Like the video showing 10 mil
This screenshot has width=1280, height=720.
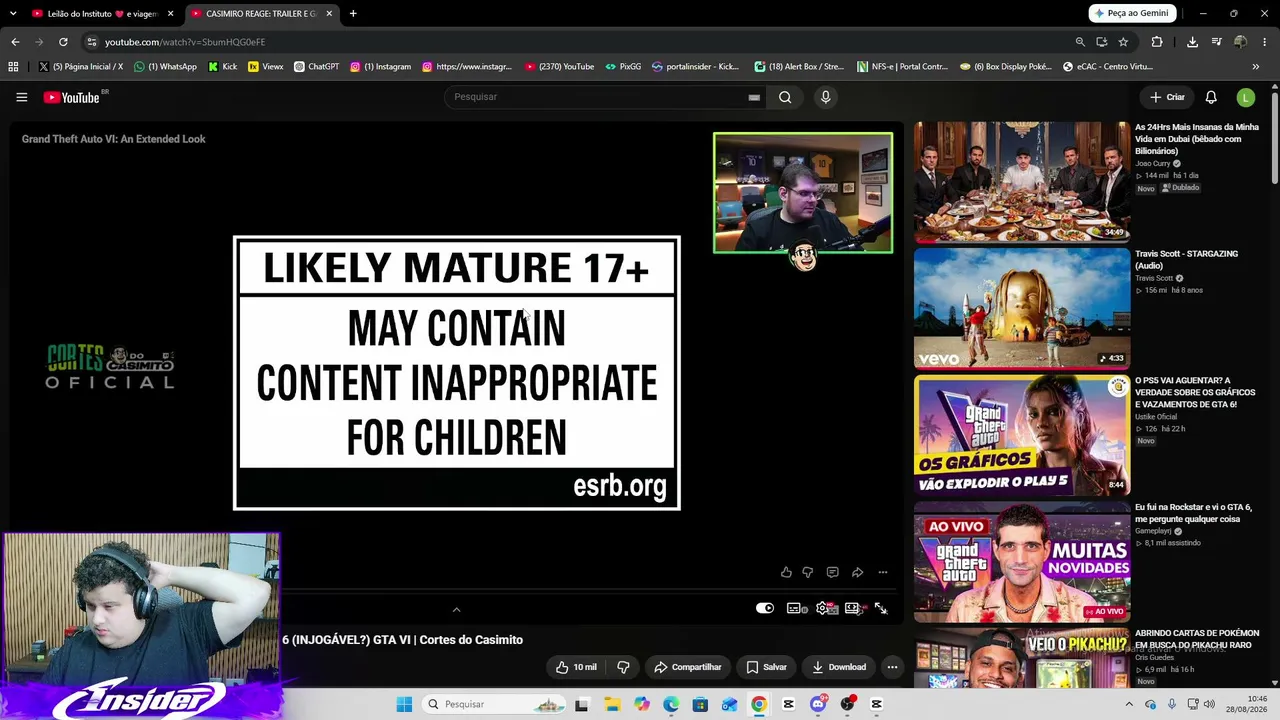pos(576,667)
